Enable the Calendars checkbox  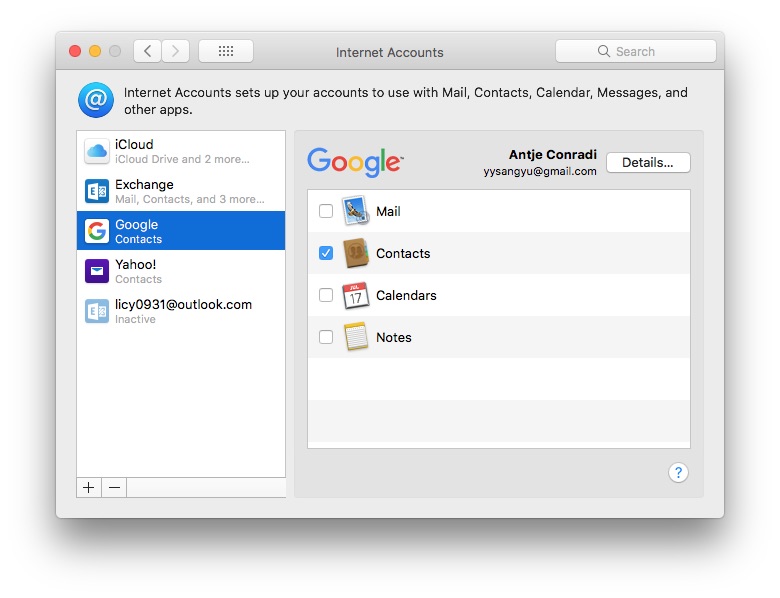point(326,295)
